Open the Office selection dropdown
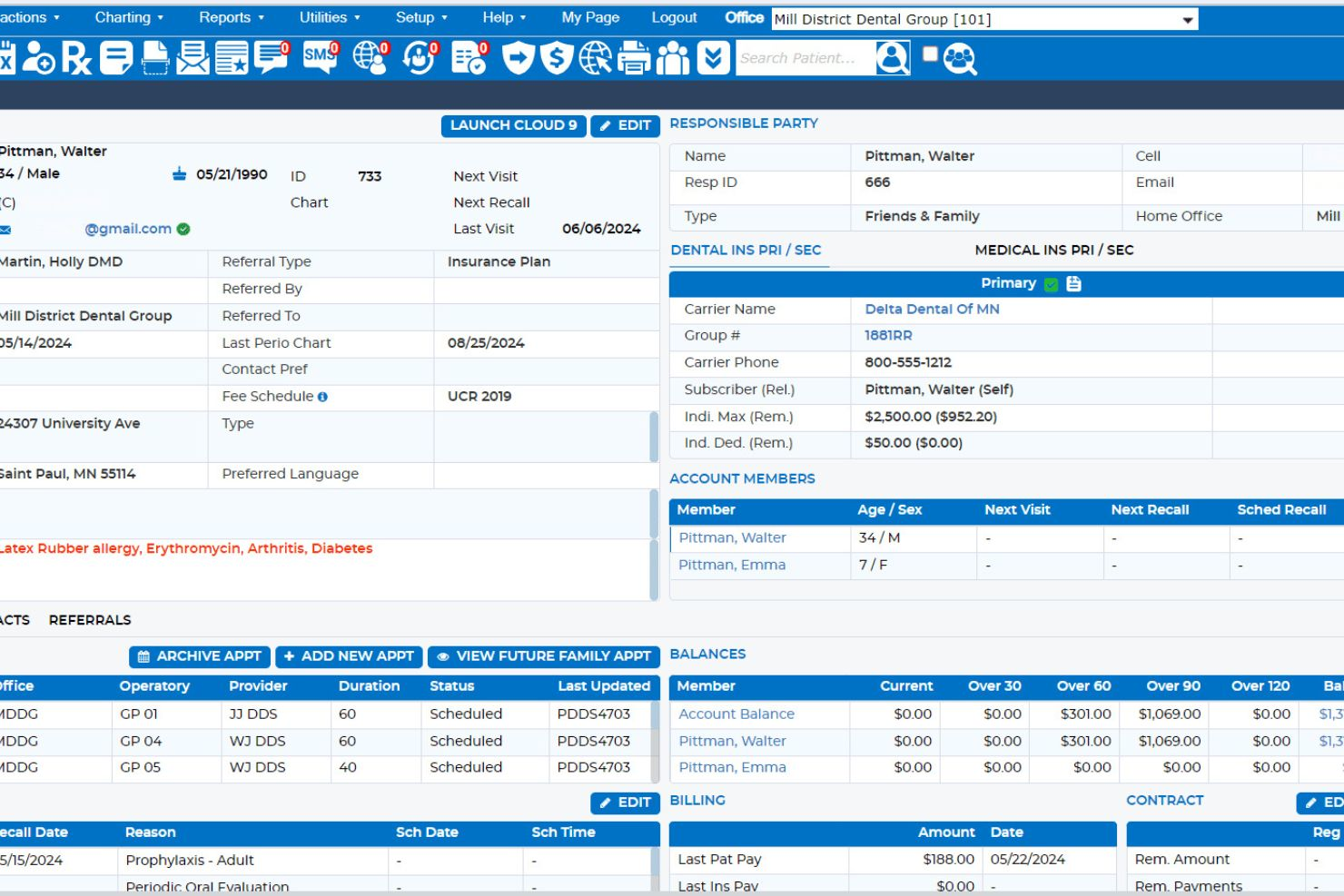 (984, 19)
